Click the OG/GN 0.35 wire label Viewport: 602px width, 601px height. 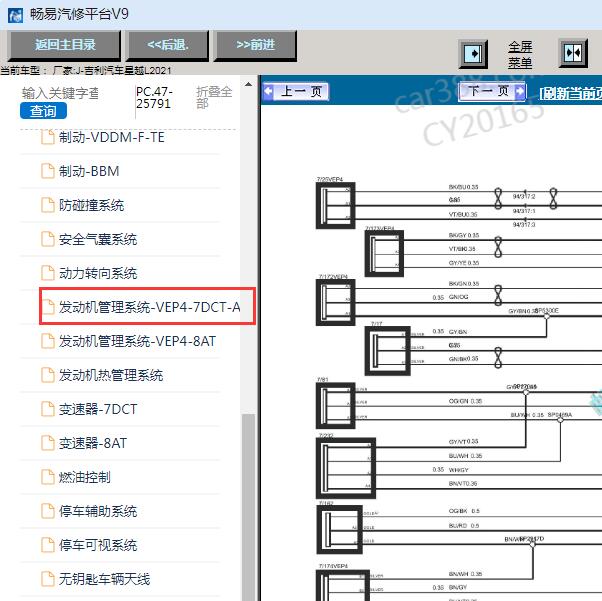(x=465, y=401)
